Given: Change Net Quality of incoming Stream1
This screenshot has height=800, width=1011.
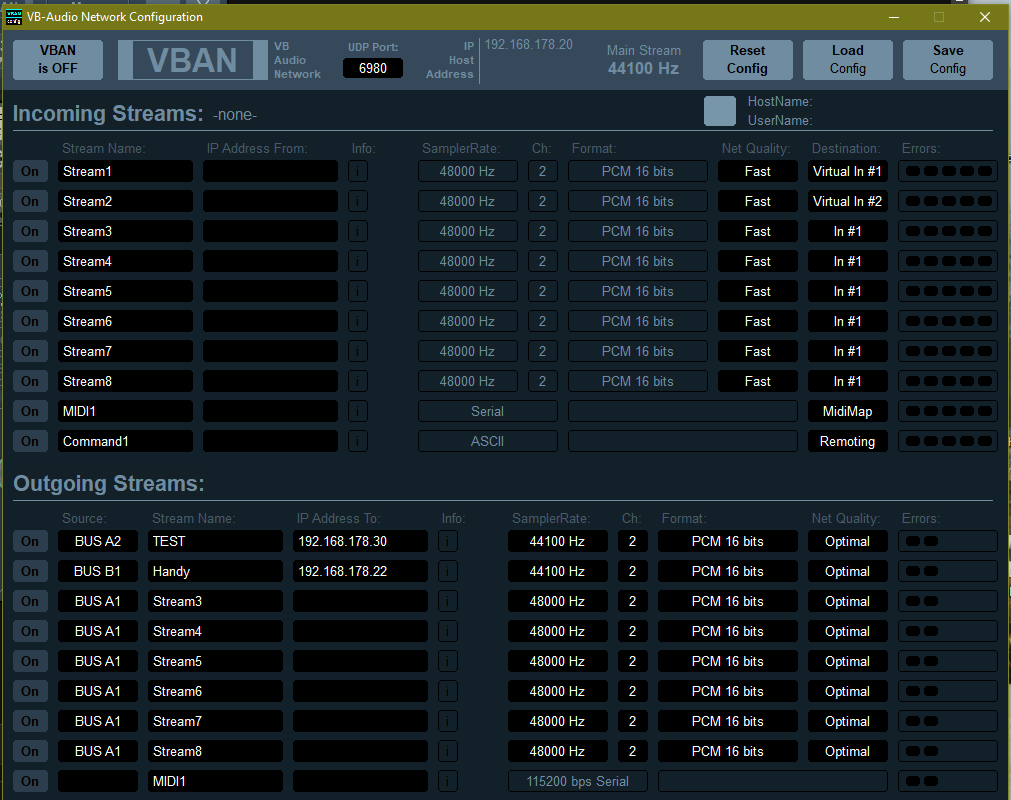Looking at the screenshot, I should point(758,171).
